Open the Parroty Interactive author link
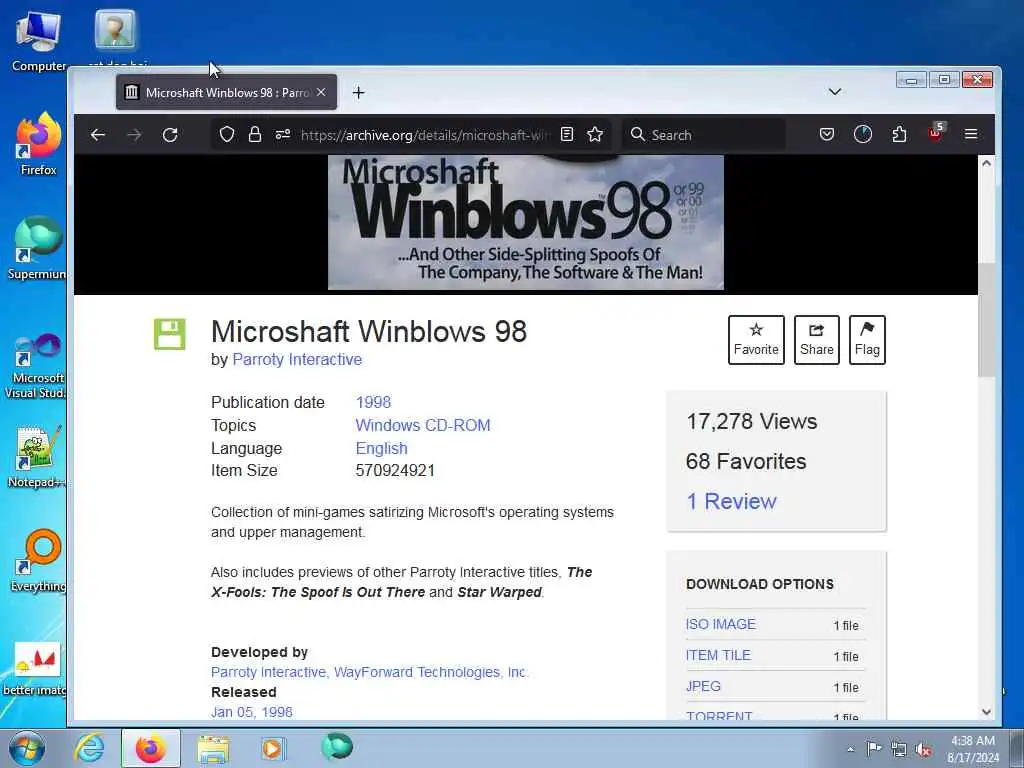 coord(297,360)
